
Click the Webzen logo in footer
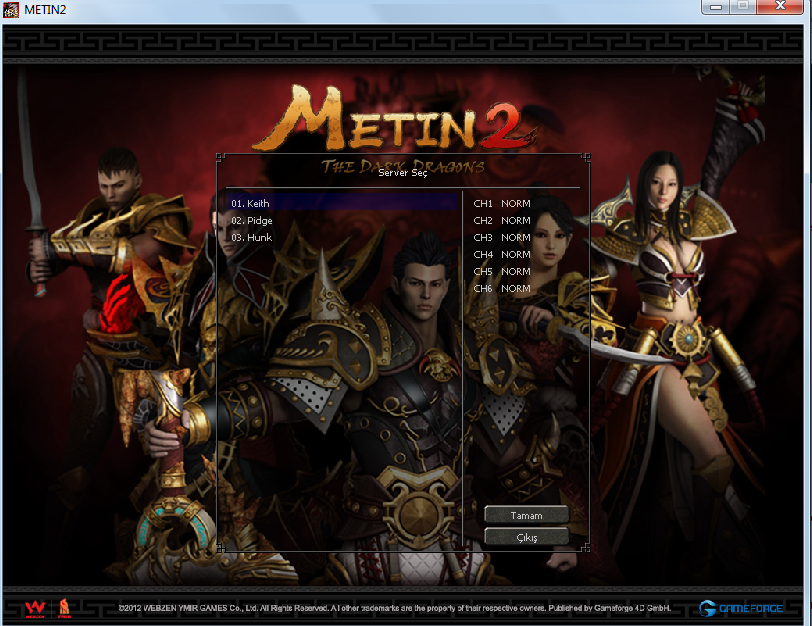[35, 608]
